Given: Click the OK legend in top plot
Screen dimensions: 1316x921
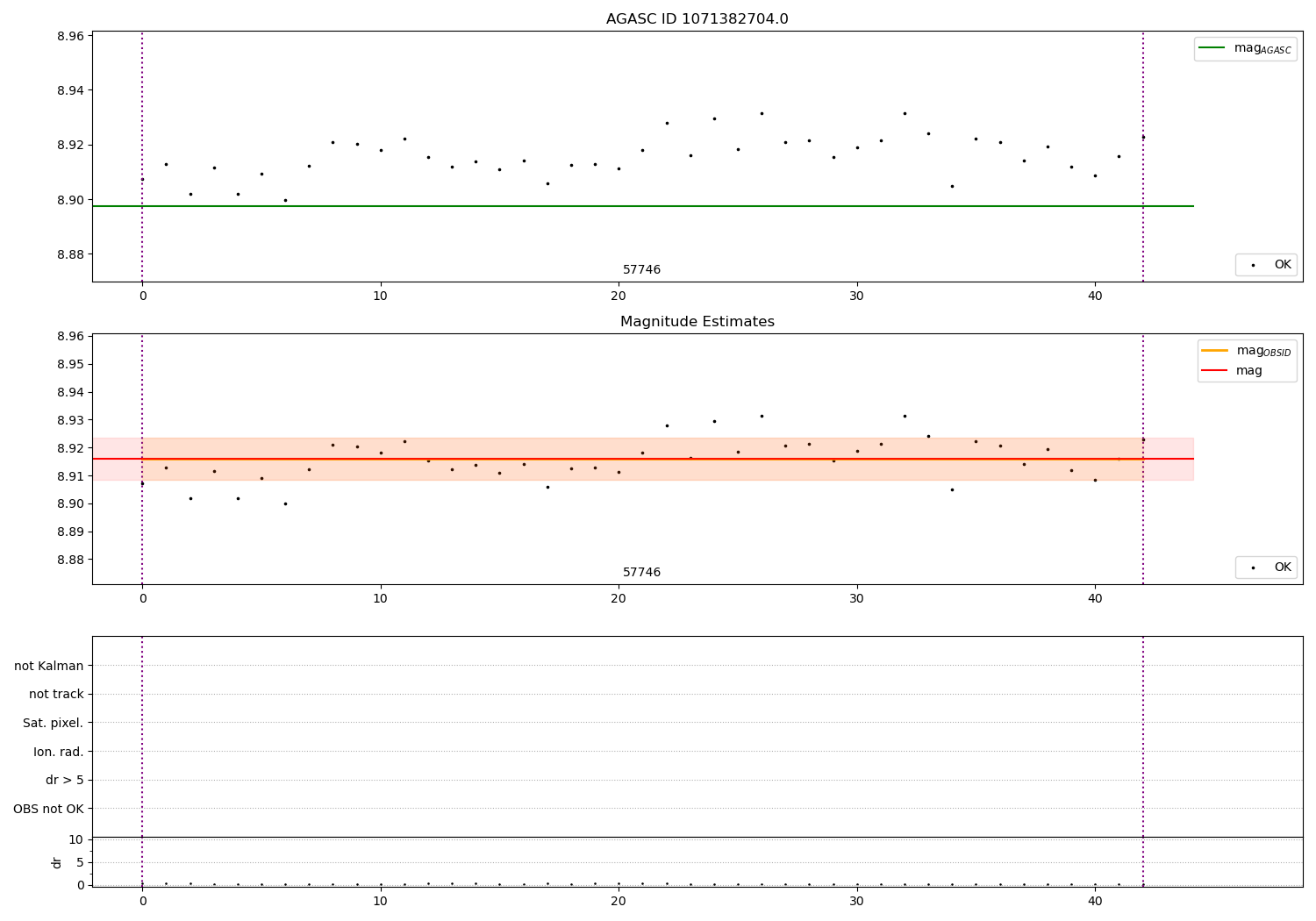Looking at the screenshot, I should pos(1266,264).
